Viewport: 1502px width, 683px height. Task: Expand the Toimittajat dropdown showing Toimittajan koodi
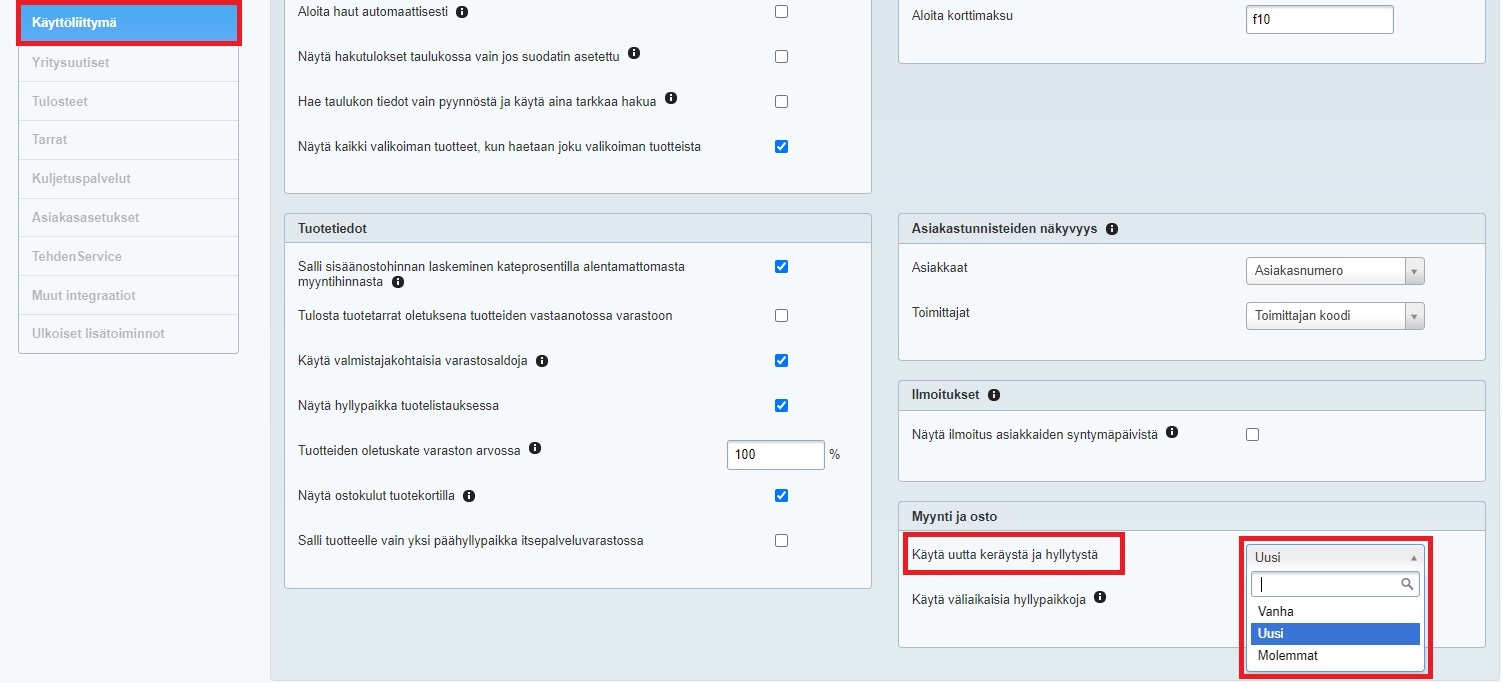(1334, 316)
